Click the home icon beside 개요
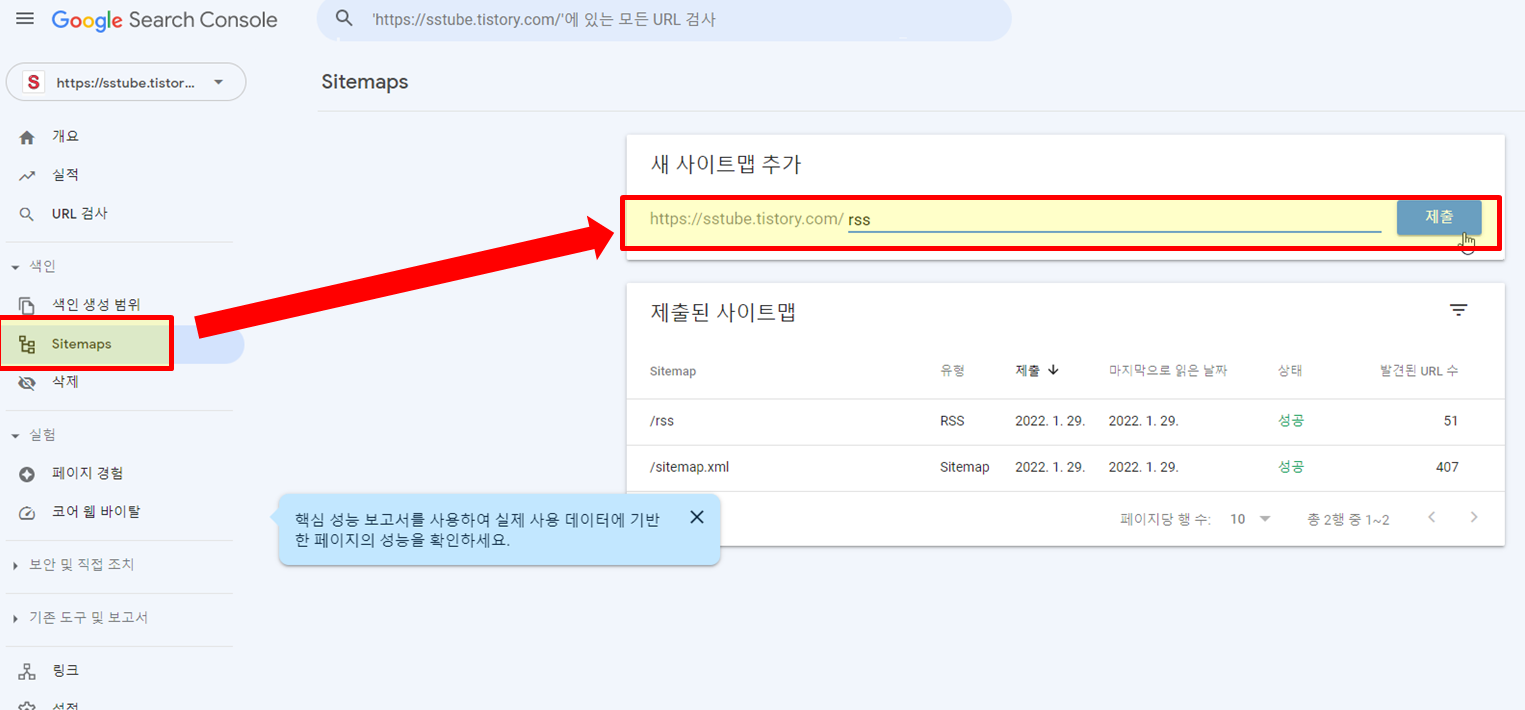 (x=27, y=137)
